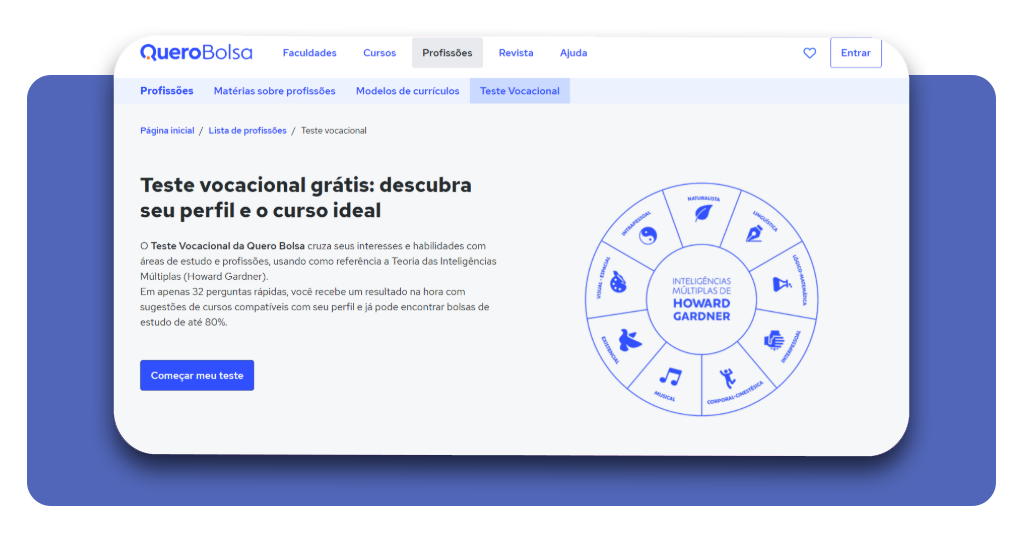Switch to the Teste Vocacional tab
1024x536 pixels.
[520, 91]
